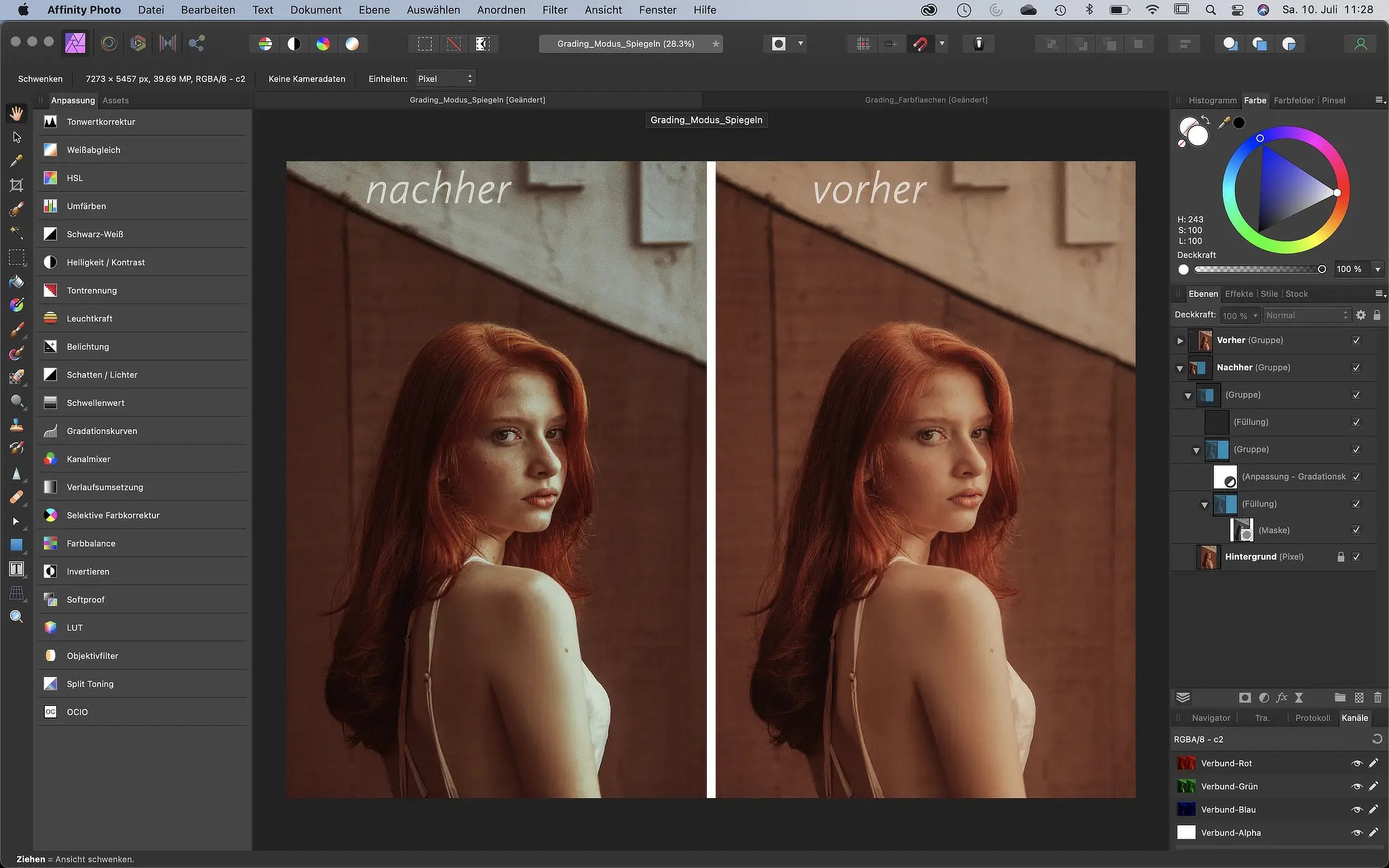Open the Filter menu
This screenshot has height=868, width=1389.
(x=555, y=9)
